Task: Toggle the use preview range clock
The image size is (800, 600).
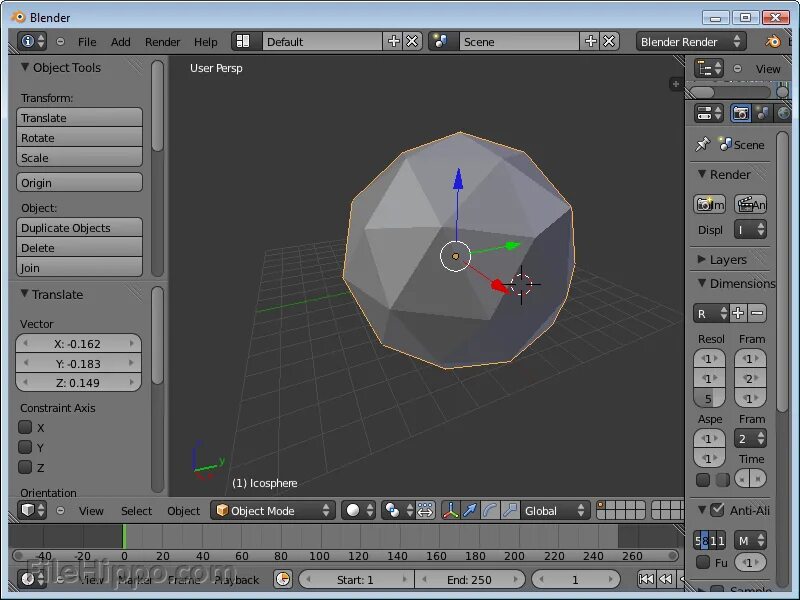Action: pos(283,579)
